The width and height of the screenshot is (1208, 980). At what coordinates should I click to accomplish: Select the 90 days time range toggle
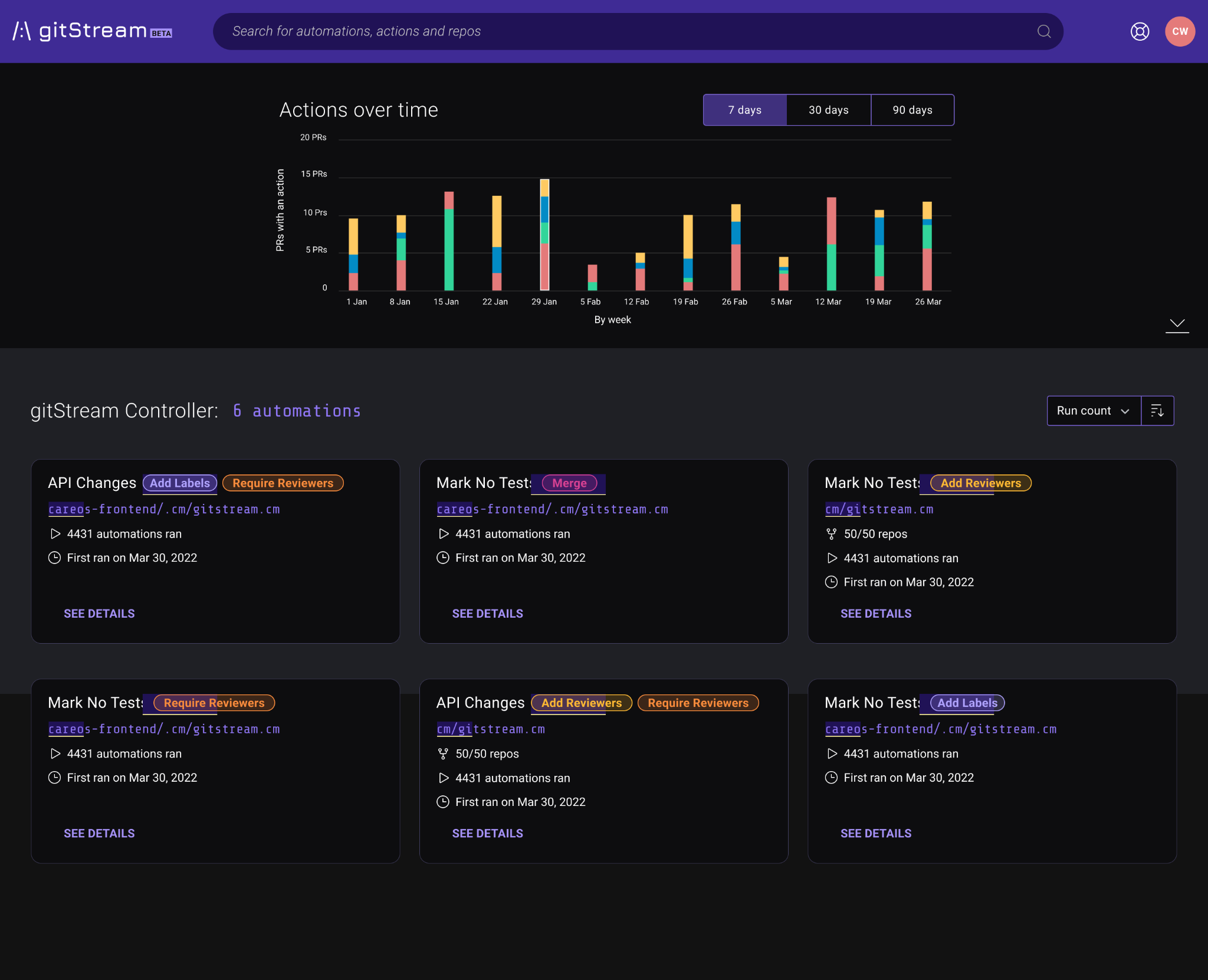coord(912,110)
